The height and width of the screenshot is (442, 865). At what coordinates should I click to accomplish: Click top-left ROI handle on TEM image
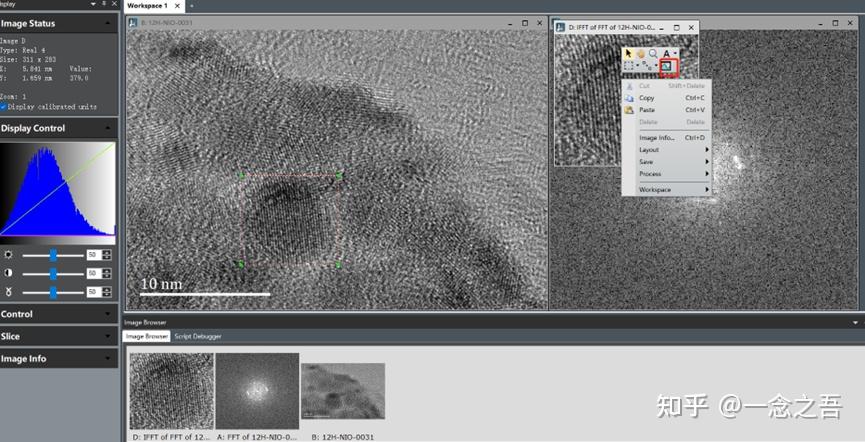point(242,175)
